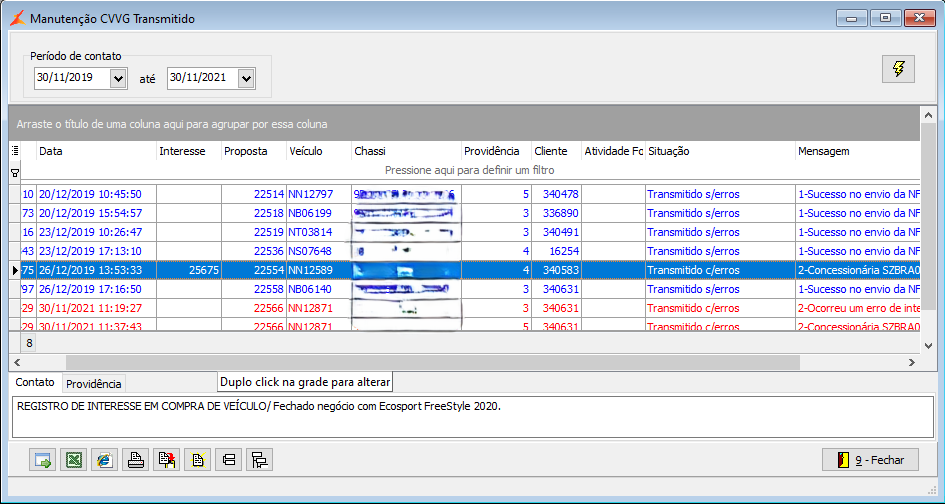Open the end date dropdown
The height and width of the screenshot is (504, 945).
pos(246,78)
